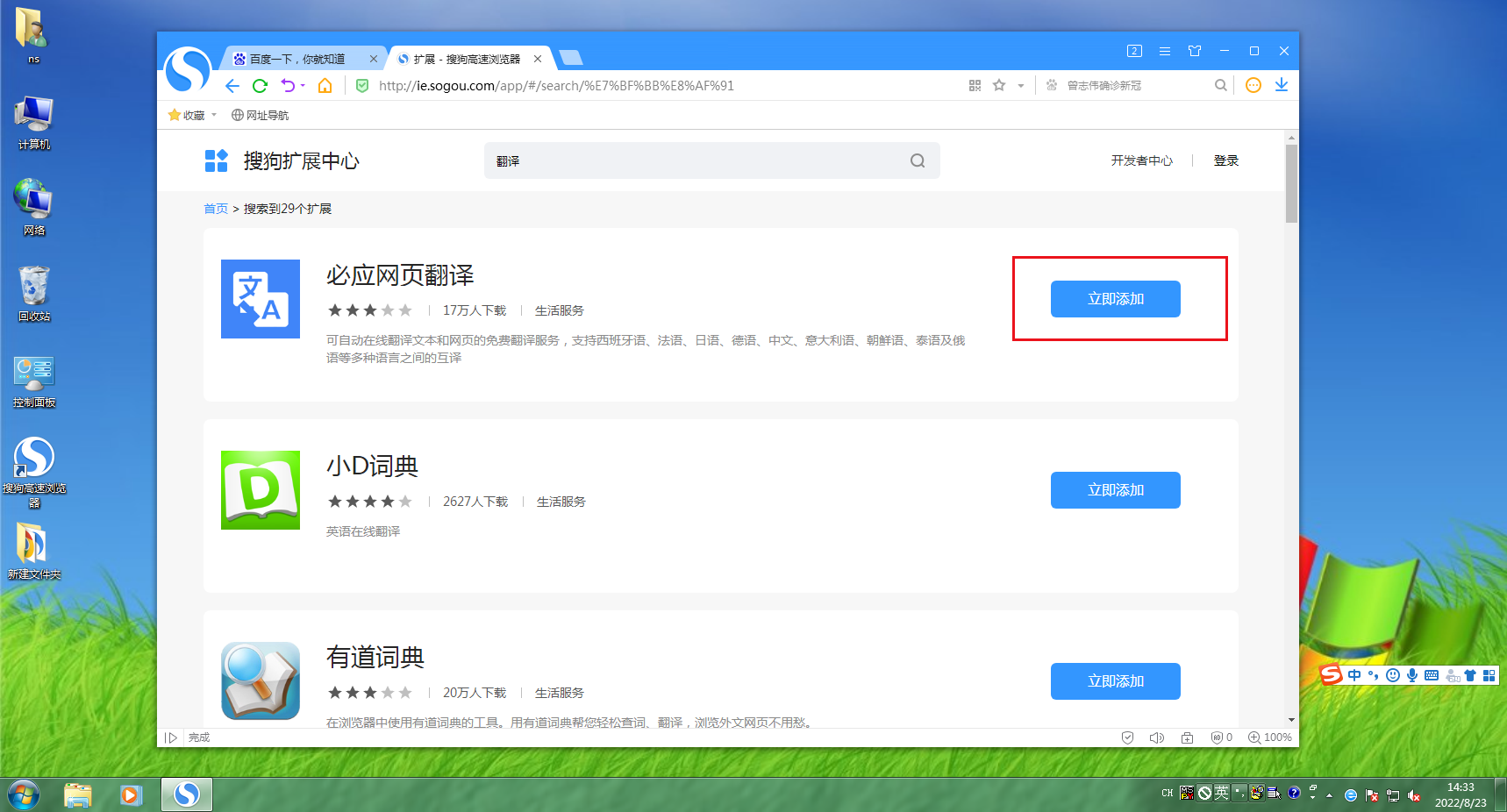
Task: Bookmark this page with the star icon
Action: 999,86
